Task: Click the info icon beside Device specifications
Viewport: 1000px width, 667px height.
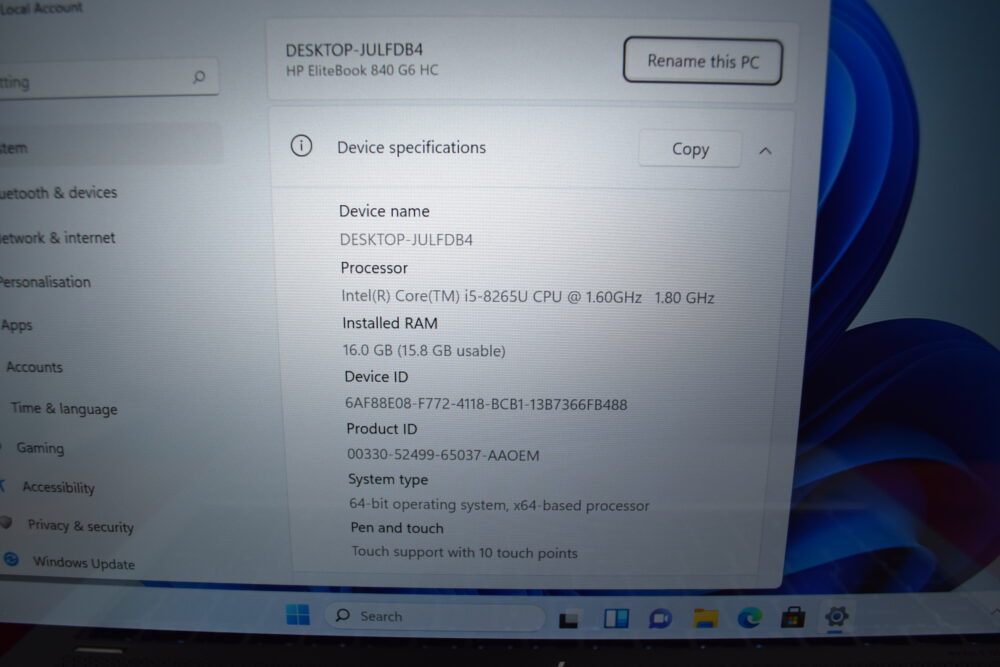Action: 301,146
